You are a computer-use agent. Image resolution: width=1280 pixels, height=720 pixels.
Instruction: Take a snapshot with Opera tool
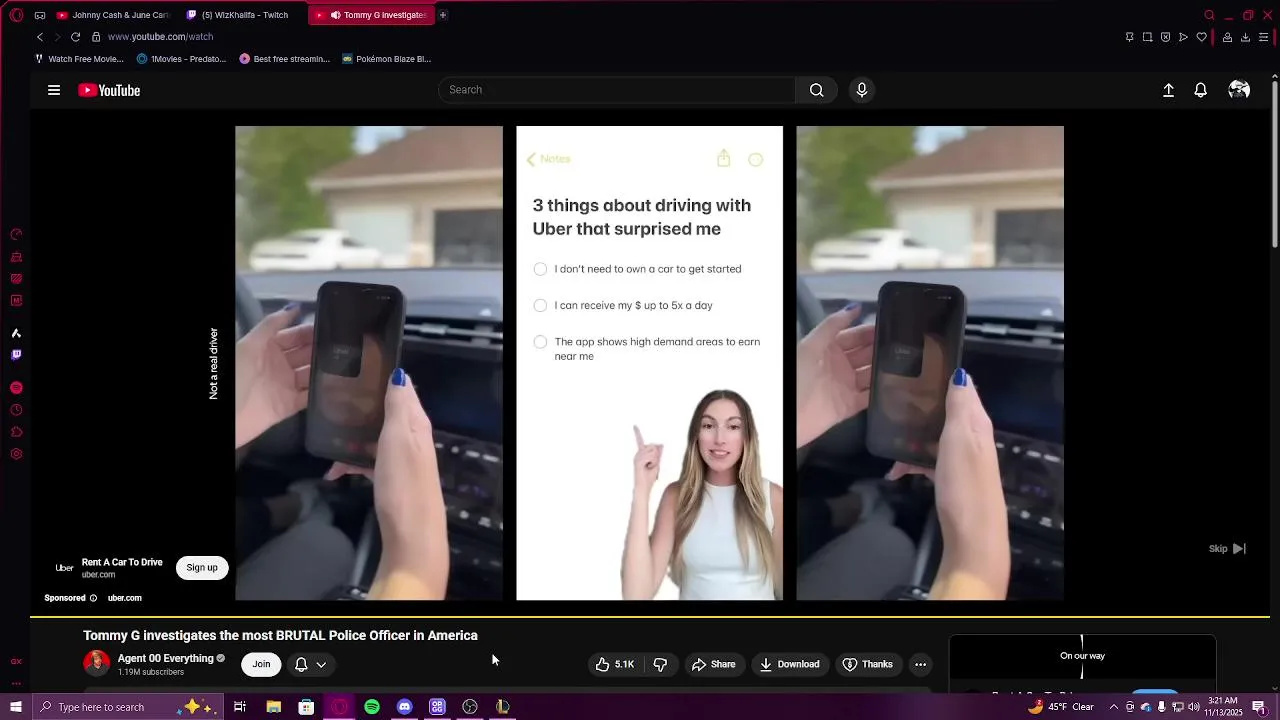click(1147, 37)
